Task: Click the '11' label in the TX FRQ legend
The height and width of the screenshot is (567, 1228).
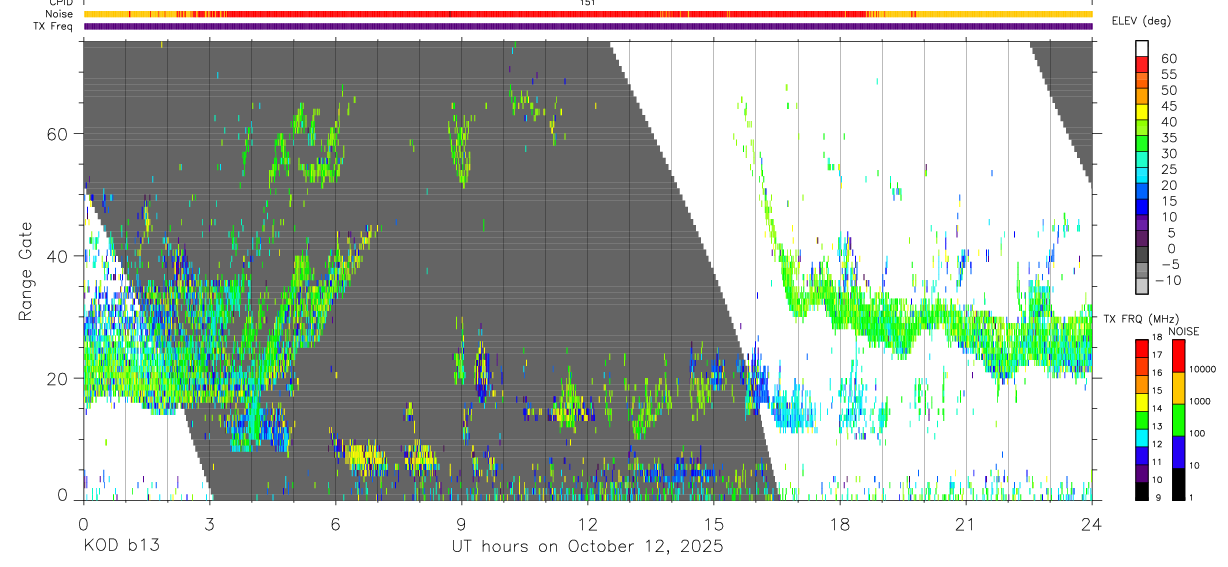Action: point(1157,462)
